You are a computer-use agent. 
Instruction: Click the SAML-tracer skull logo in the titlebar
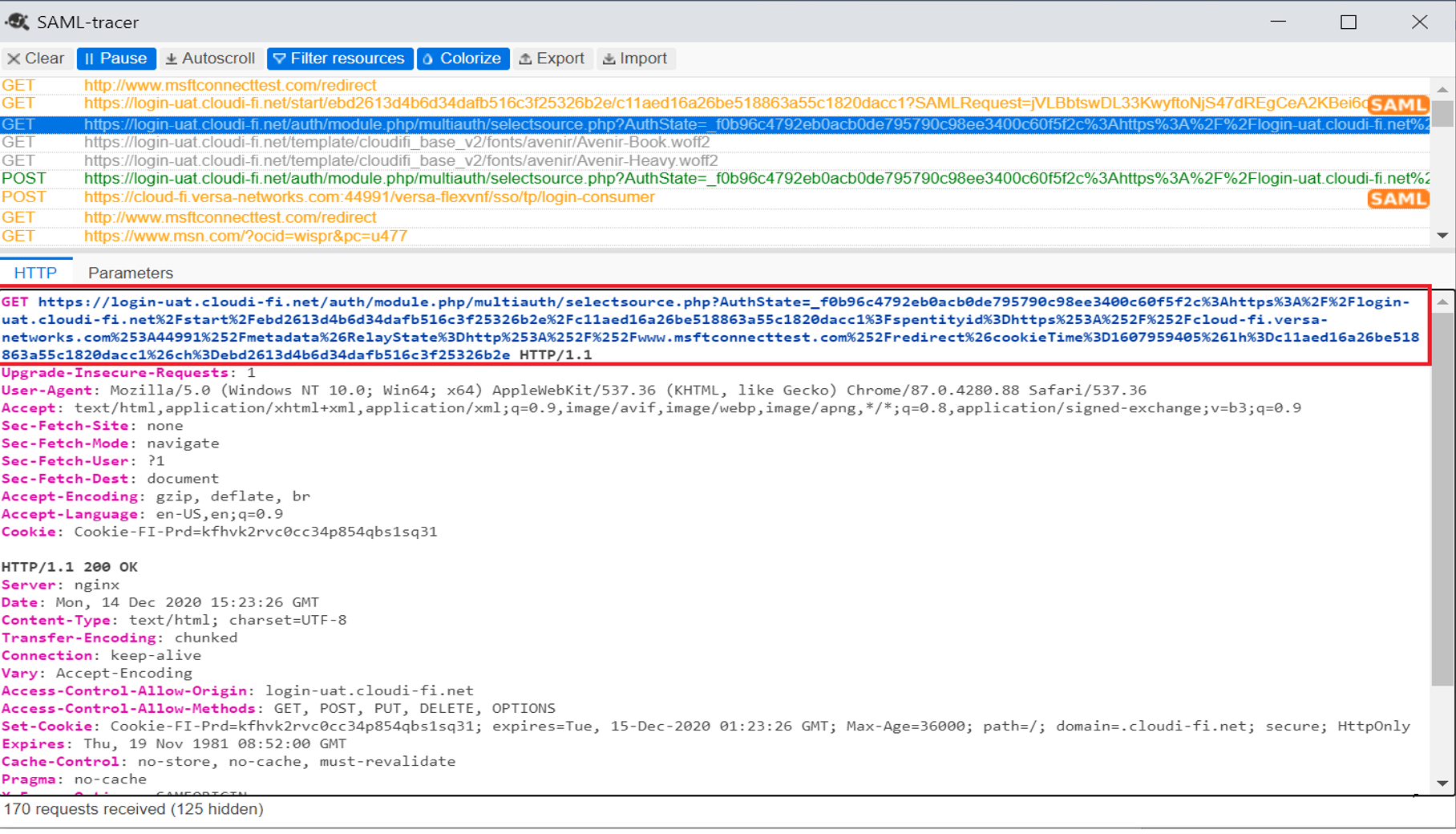18,22
